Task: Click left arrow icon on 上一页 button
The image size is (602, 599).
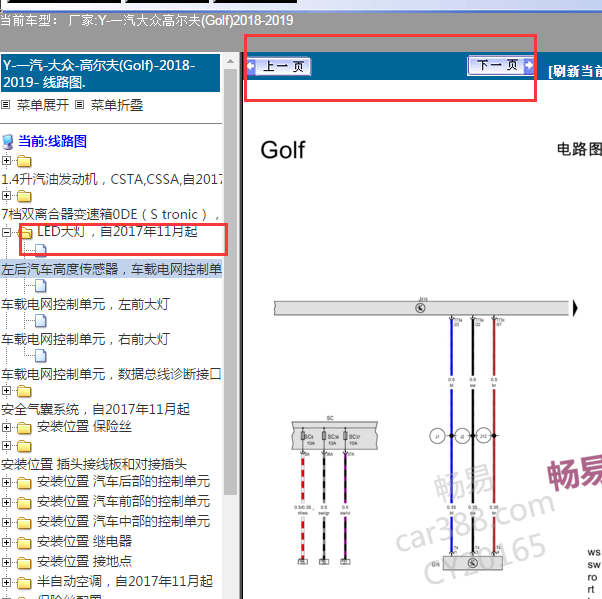Action: click(x=251, y=66)
